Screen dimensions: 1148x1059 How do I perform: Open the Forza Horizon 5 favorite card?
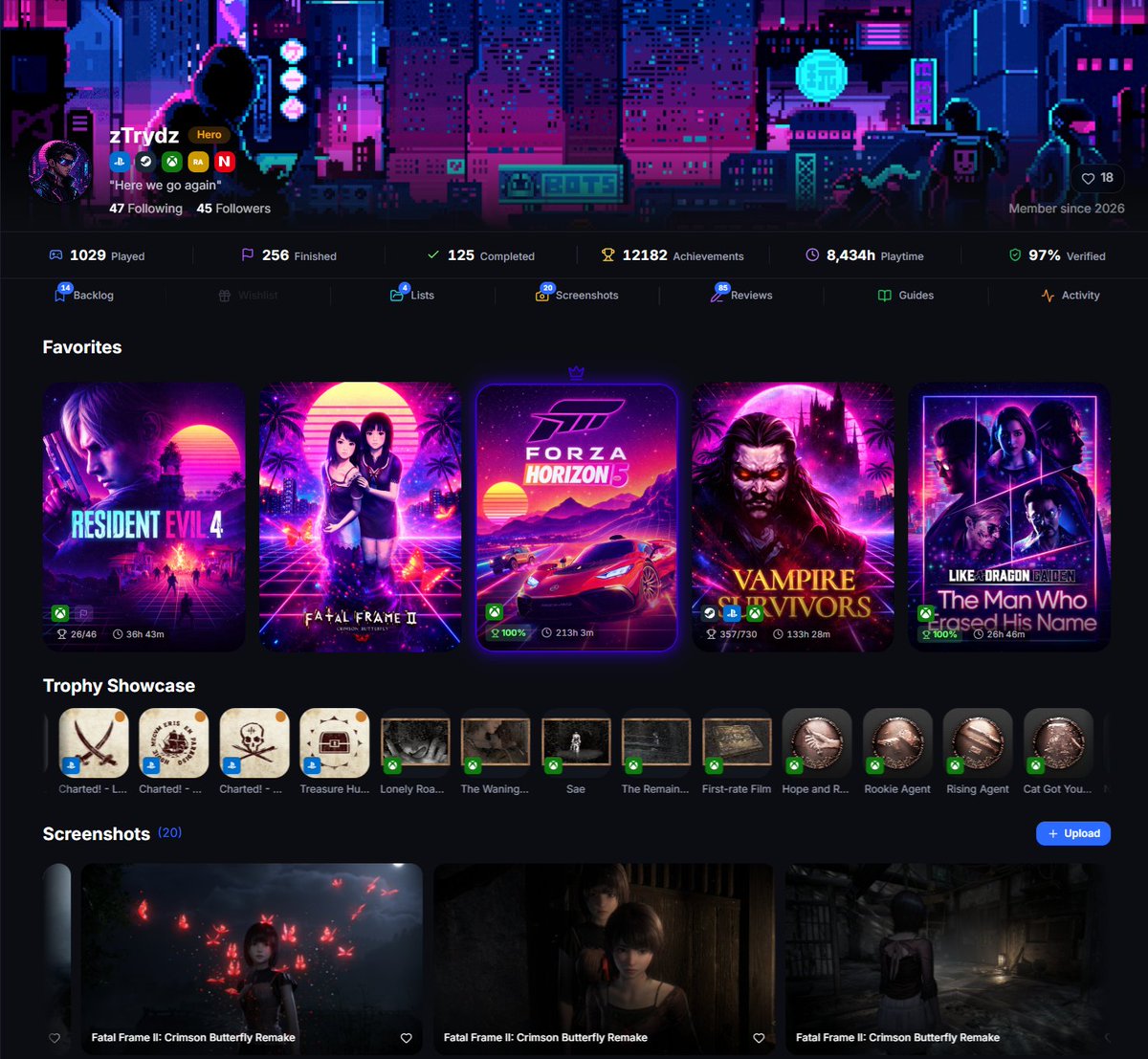pyautogui.click(x=576, y=517)
